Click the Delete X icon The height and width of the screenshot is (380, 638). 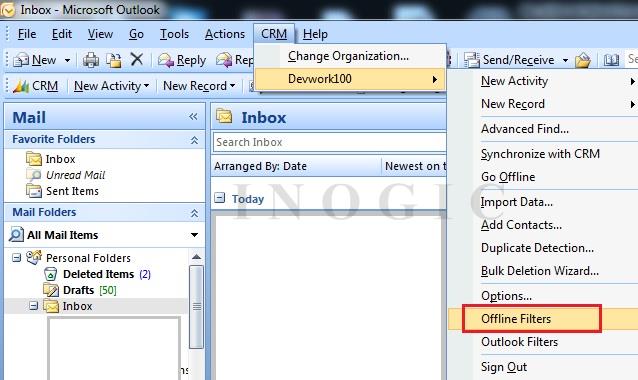pyautogui.click(x=137, y=60)
